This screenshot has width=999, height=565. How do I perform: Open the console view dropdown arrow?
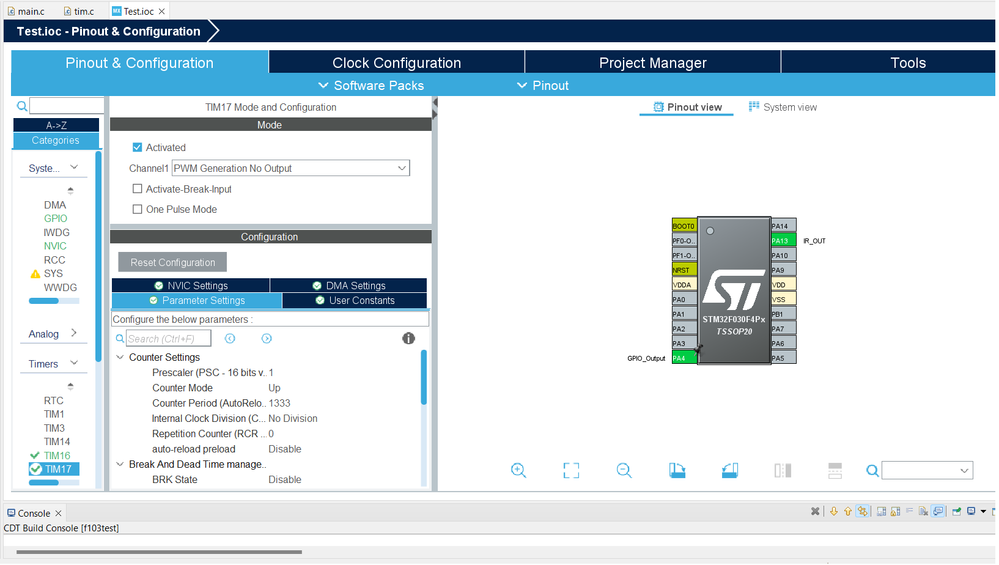984,511
